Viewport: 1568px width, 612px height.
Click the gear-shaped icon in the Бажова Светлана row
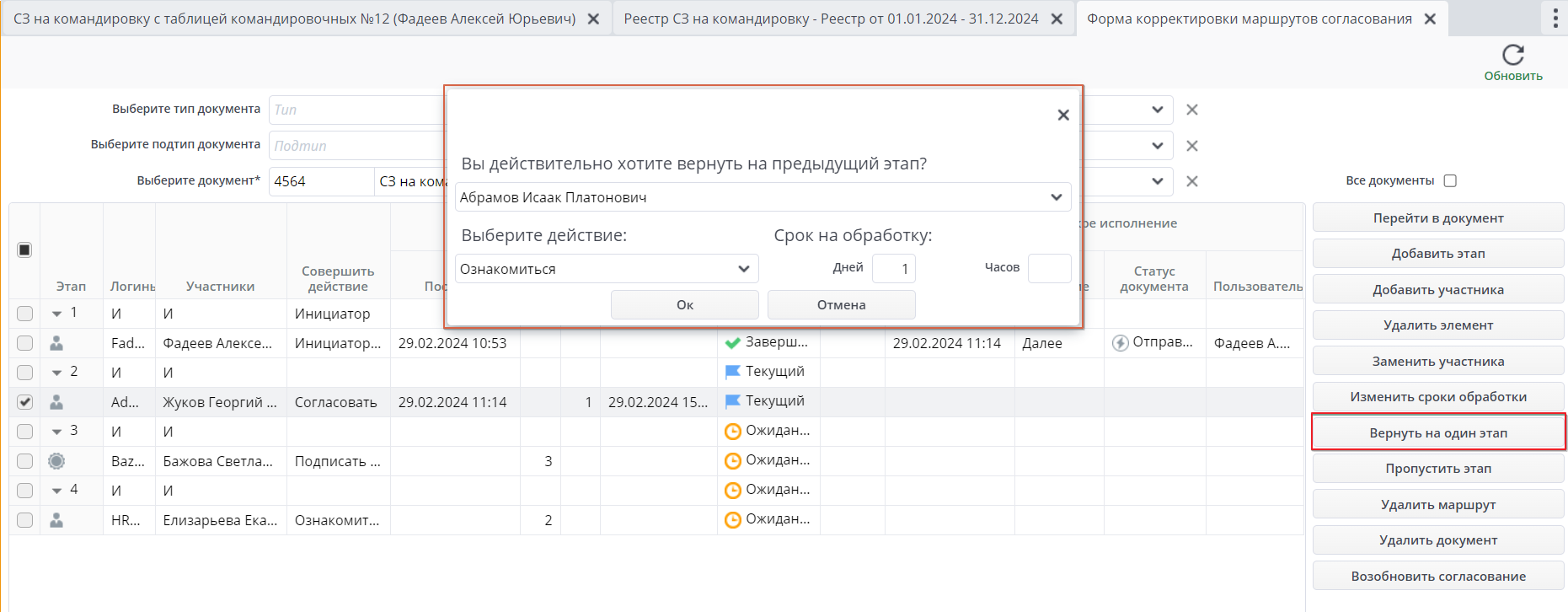point(56,461)
